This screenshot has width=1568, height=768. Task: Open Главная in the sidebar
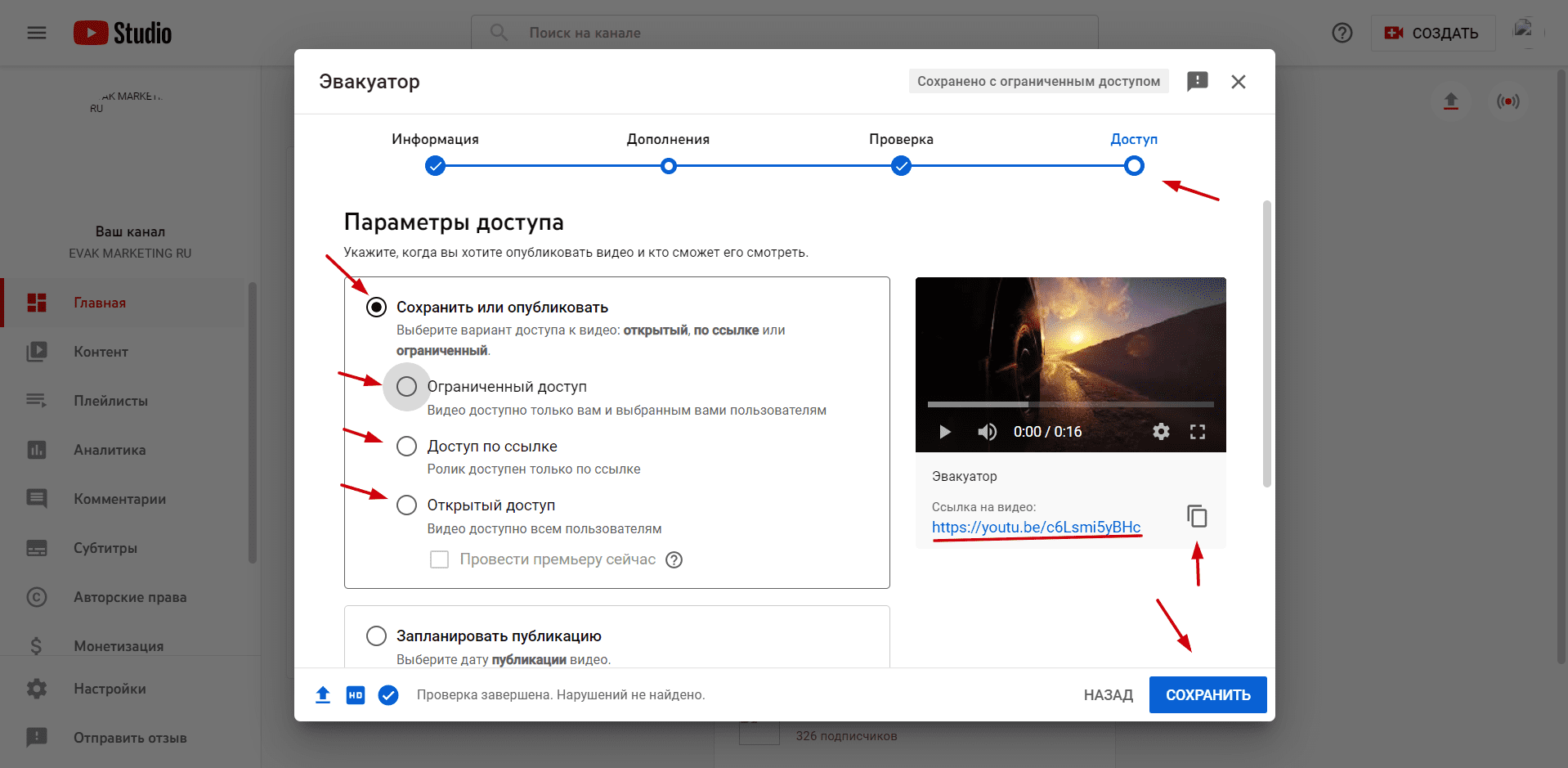click(x=123, y=303)
